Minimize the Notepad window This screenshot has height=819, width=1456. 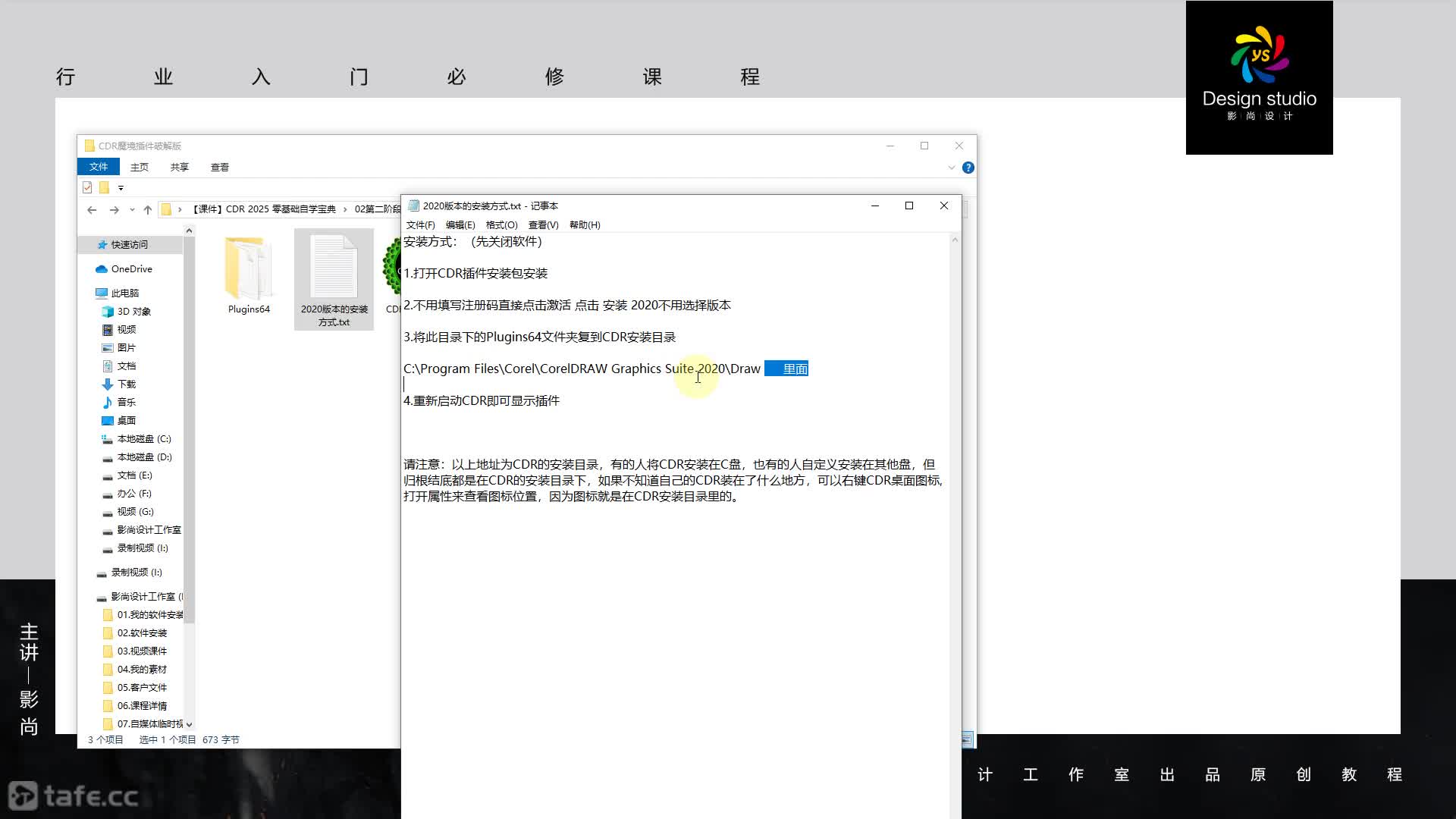coord(875,206)
